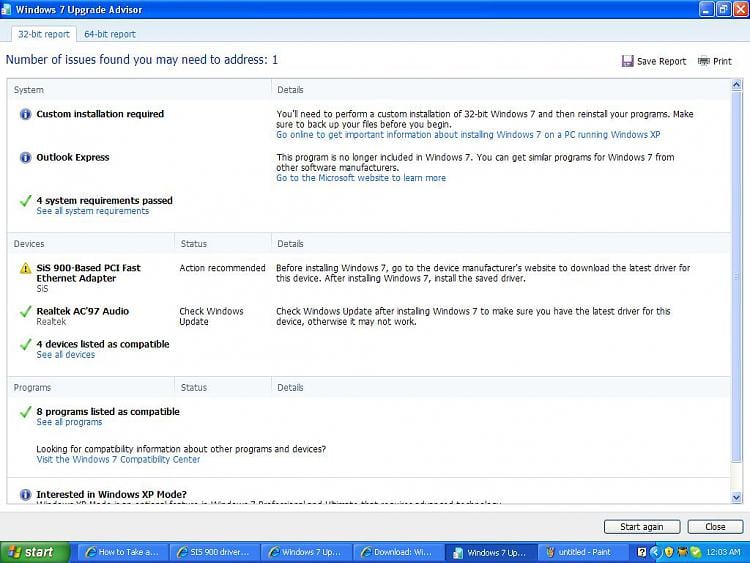Screen dimensions: 750x563
Task: Click the report scrollbar up arrow
Action: click(x=737, y=85)
